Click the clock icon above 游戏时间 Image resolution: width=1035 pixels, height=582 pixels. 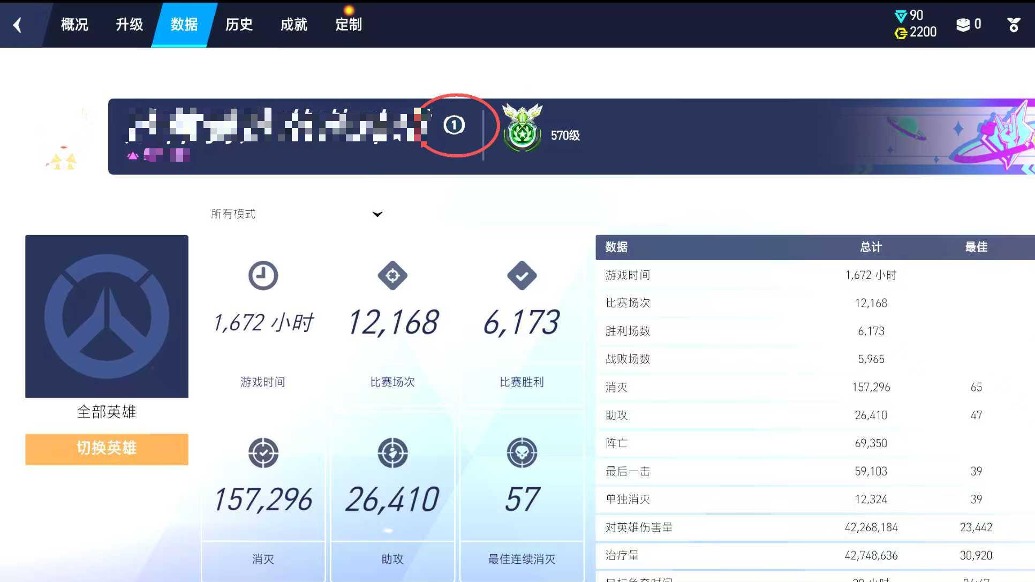(x=262, y=278)
